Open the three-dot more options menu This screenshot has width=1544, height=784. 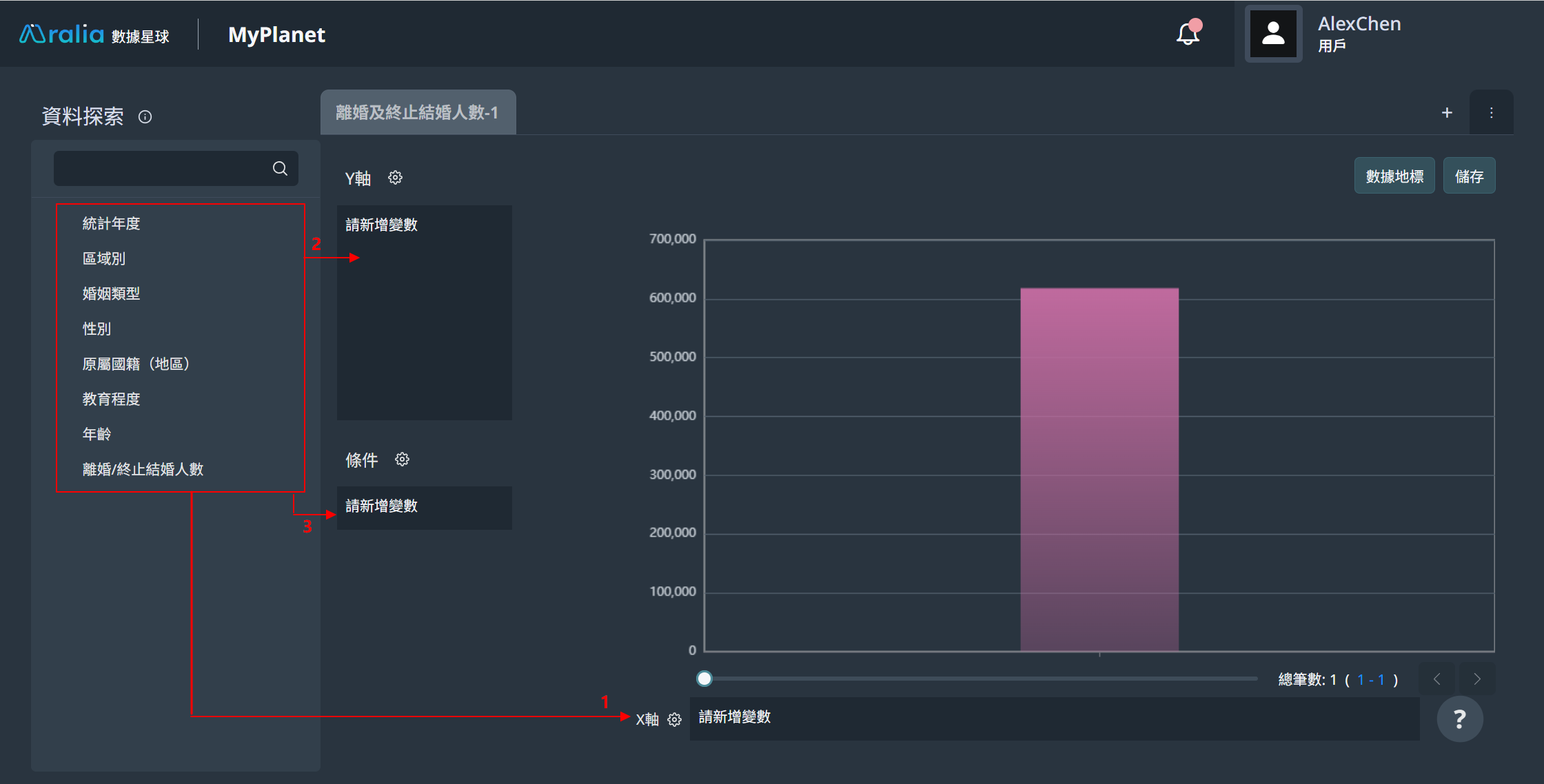[1491, 112]
